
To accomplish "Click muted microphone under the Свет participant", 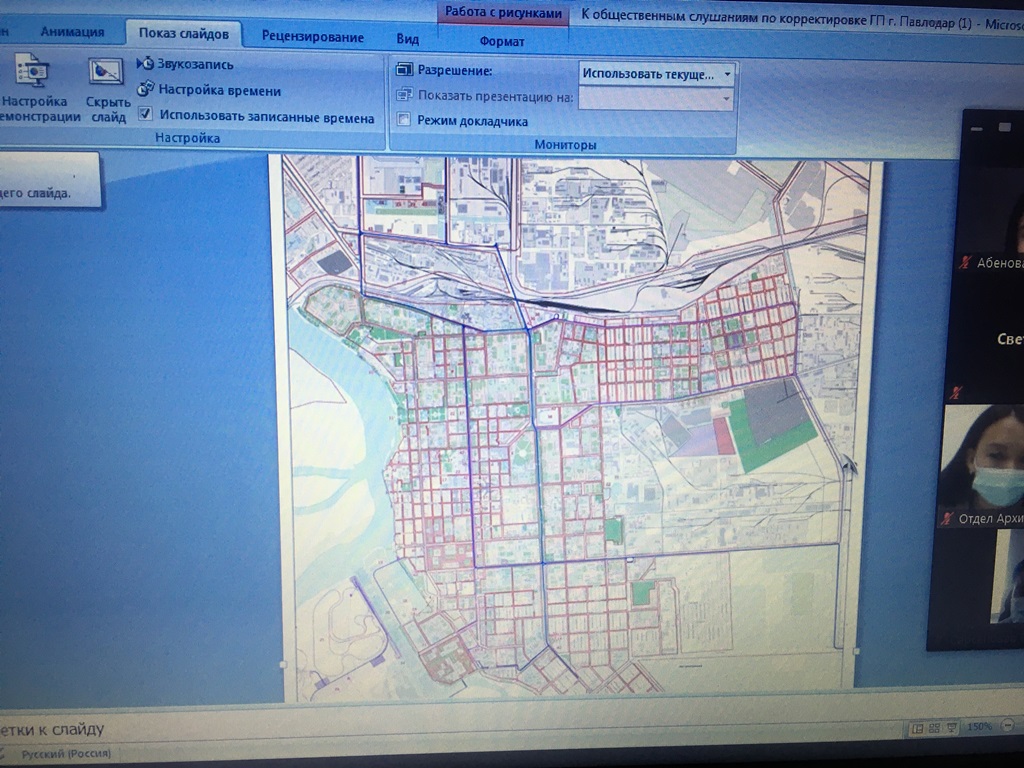I will click(956, 392).
